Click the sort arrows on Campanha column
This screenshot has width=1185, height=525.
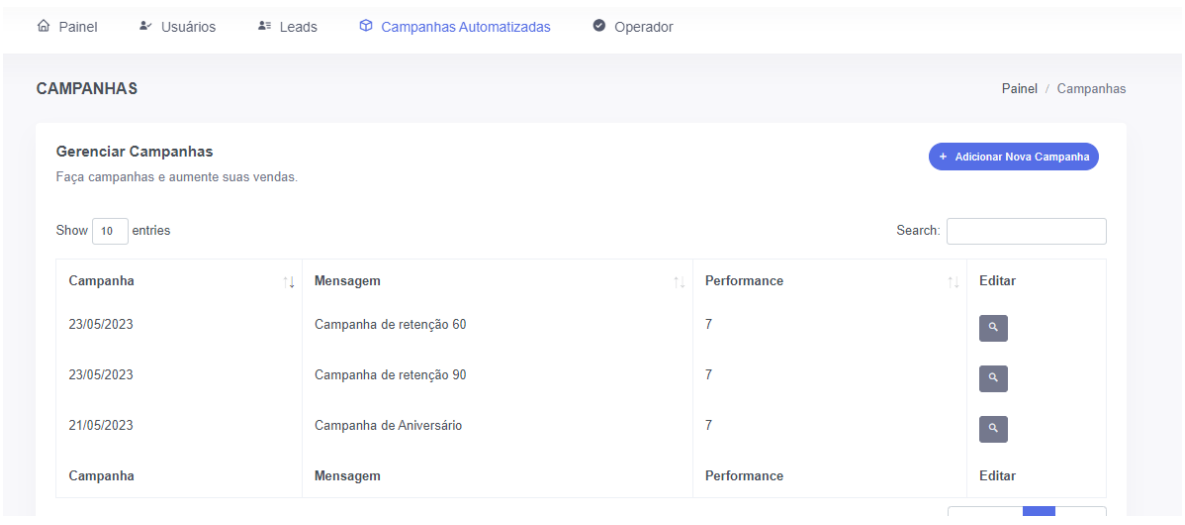(x=290, y=283)
